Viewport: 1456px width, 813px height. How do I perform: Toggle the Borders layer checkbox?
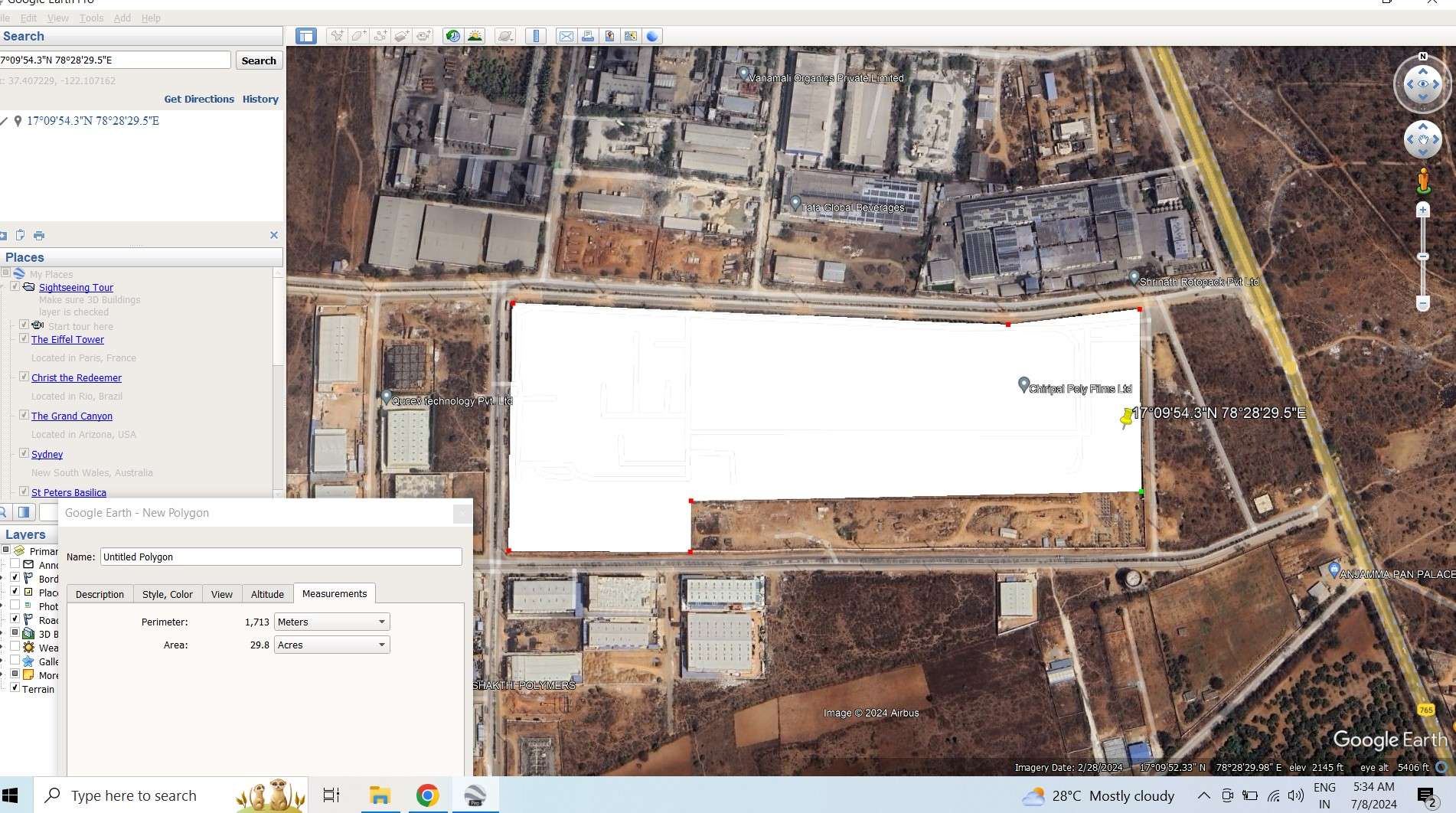[15, 578]
